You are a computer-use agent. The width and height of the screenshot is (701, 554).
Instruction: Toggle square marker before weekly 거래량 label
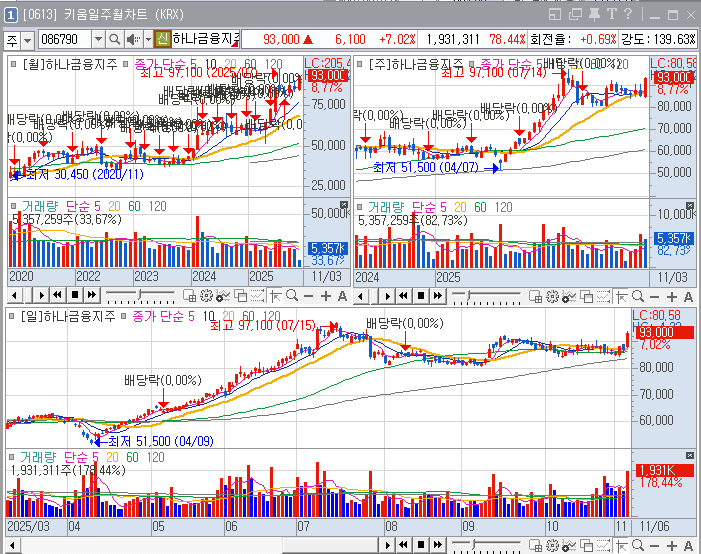[359, 207]
